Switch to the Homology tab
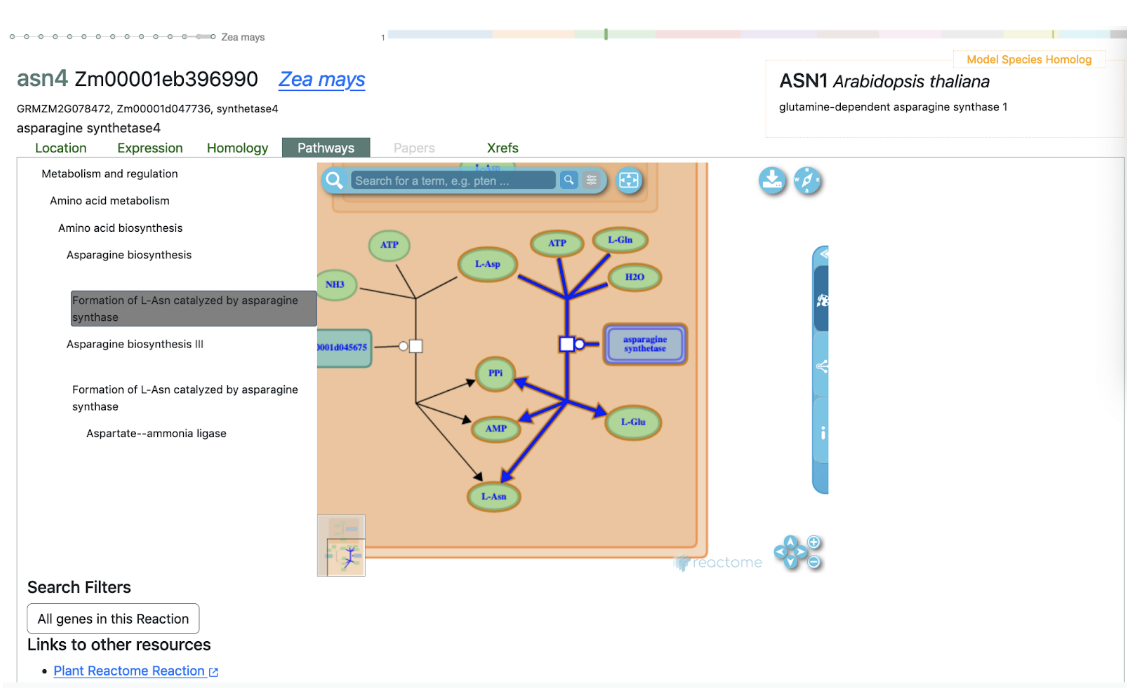The height and width of the screenshot is (688, 1136). point(237,148)
